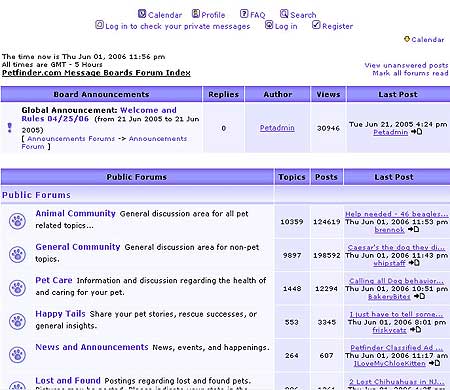Viewport: 450px width, 390px height.
Task: Select the Log in menu link
Action: [286, 26]
